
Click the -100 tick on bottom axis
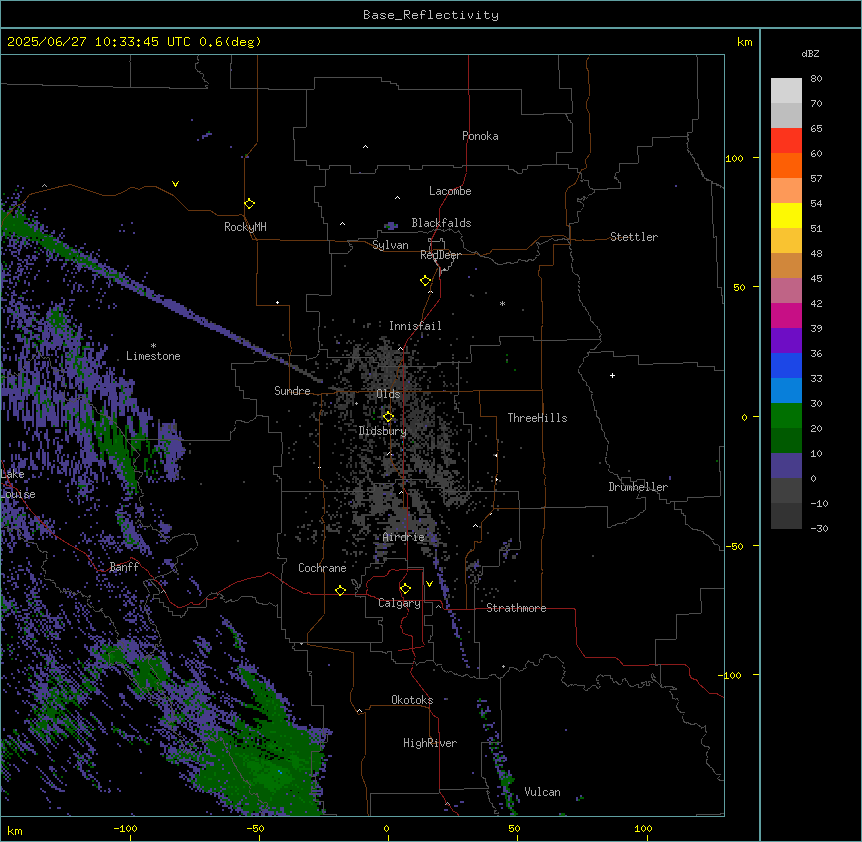coord(125,828)
